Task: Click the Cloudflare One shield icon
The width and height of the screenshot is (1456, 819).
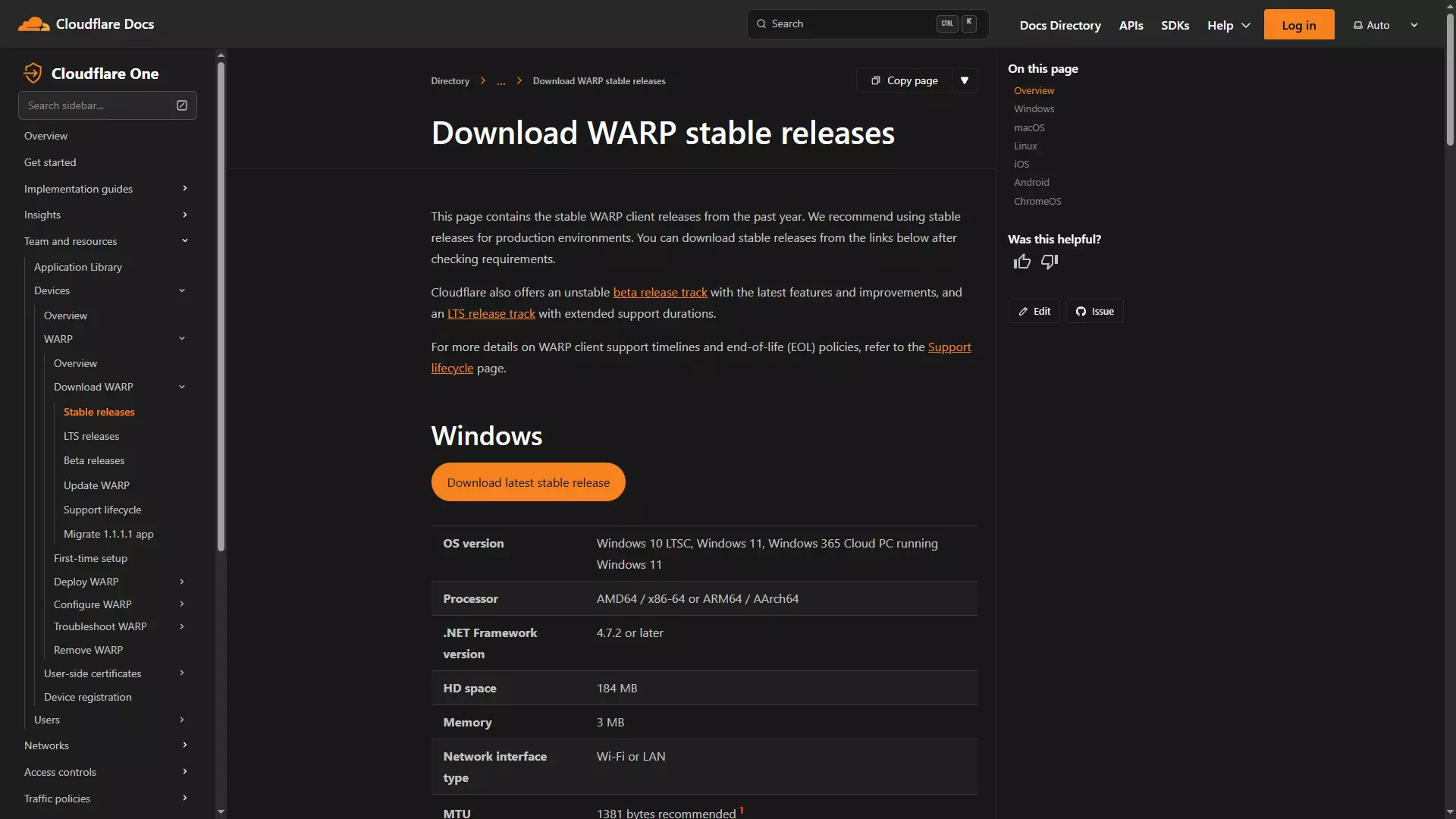Action: (x=33, y=73)
